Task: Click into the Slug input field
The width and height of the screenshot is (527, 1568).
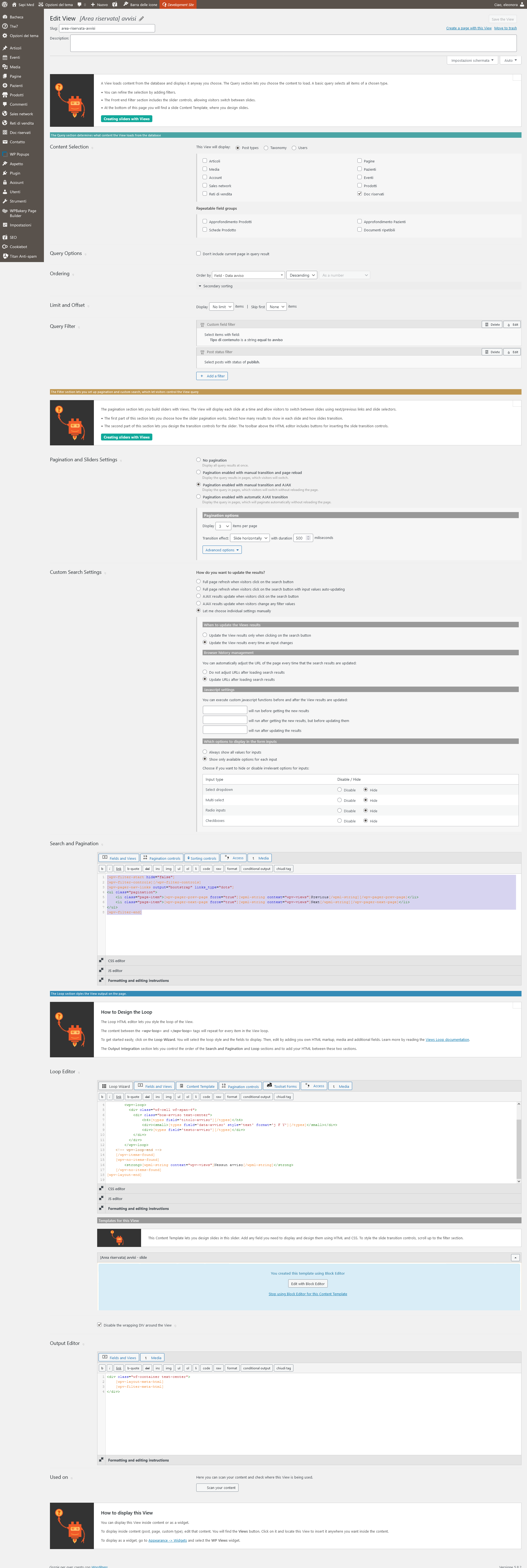Action: (107, 28)
